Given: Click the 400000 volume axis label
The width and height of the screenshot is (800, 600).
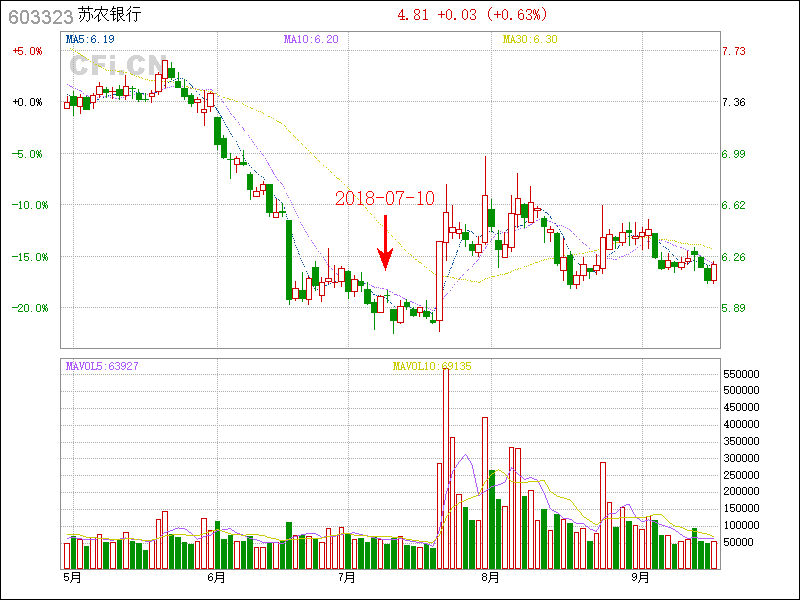Looking at the screenshot, I should 741,424.
